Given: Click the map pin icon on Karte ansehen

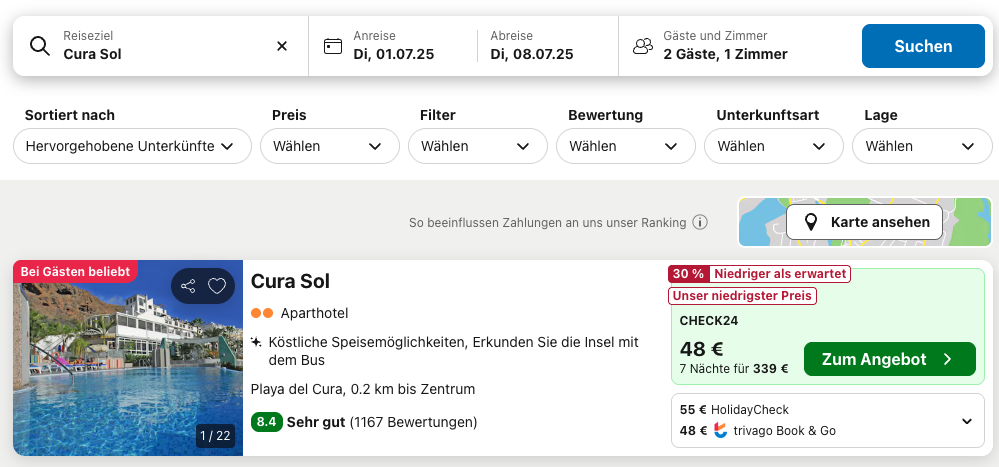Looking at the screenshot, I should [810, 222].
